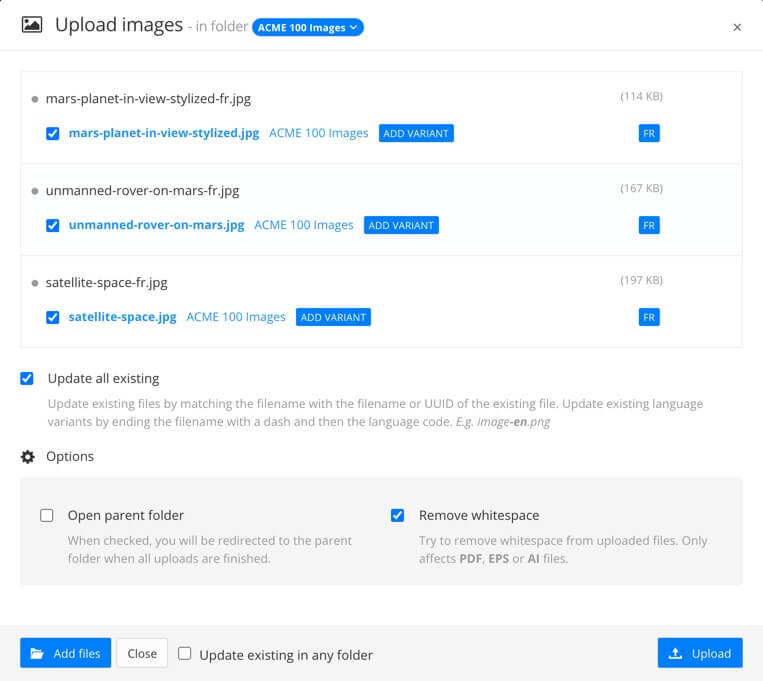
Task: Uncheck the unmanned-rover-on-mars.jpg checkbox
Action: [x=53, y=225]
